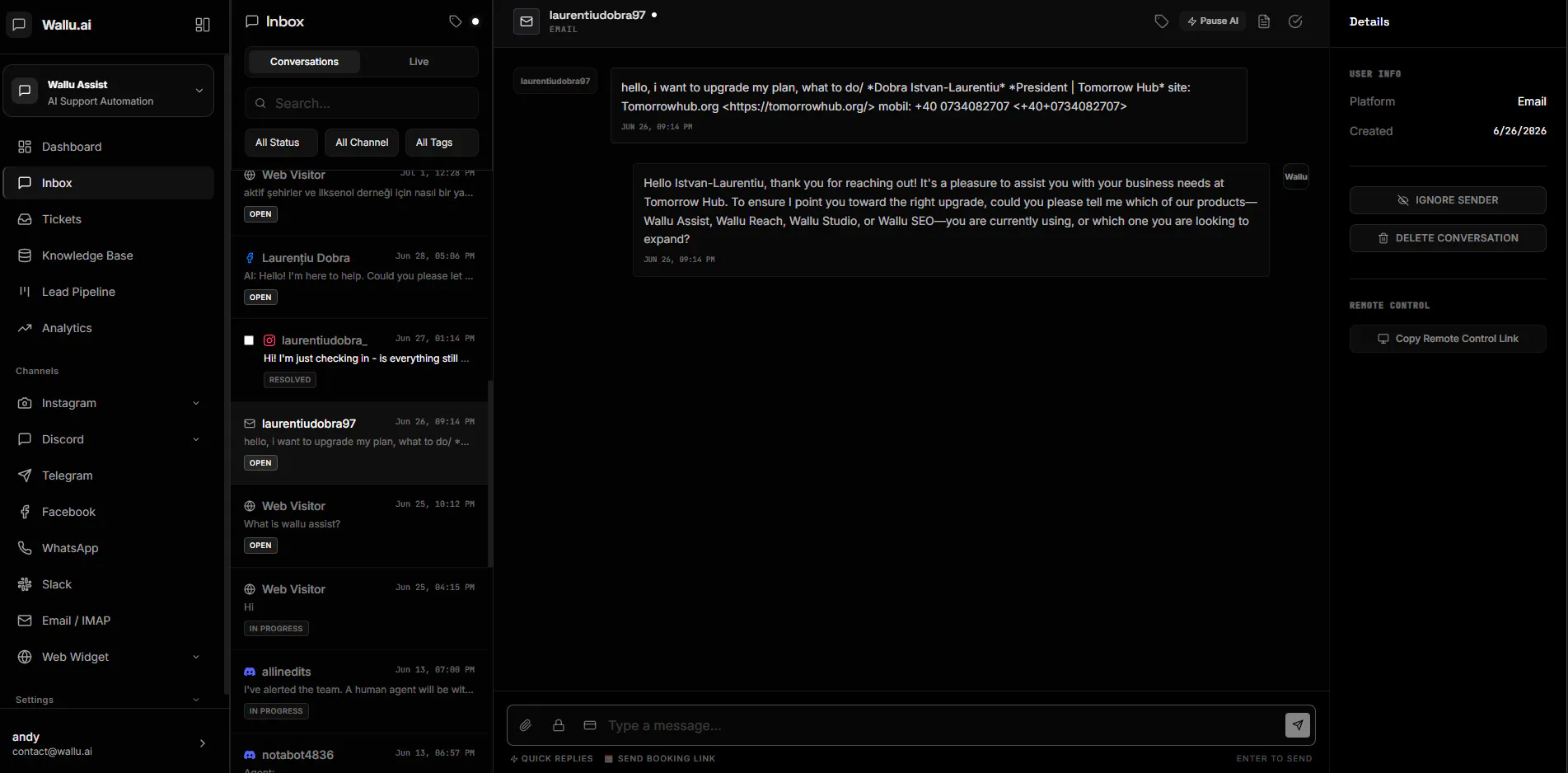The image size is (1568, 773).
Task: Open the Web Visitor 'What is wallu assist?' conversation
Action: (x=360, y=526)
